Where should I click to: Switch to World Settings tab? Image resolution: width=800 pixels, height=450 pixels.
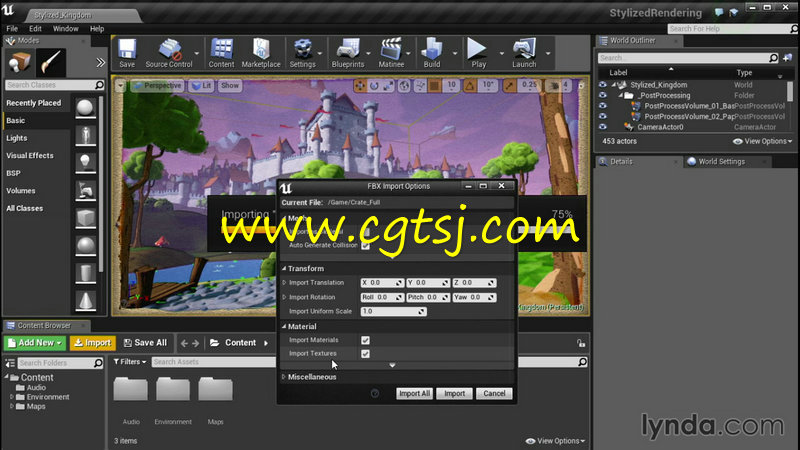coord(721,162)
